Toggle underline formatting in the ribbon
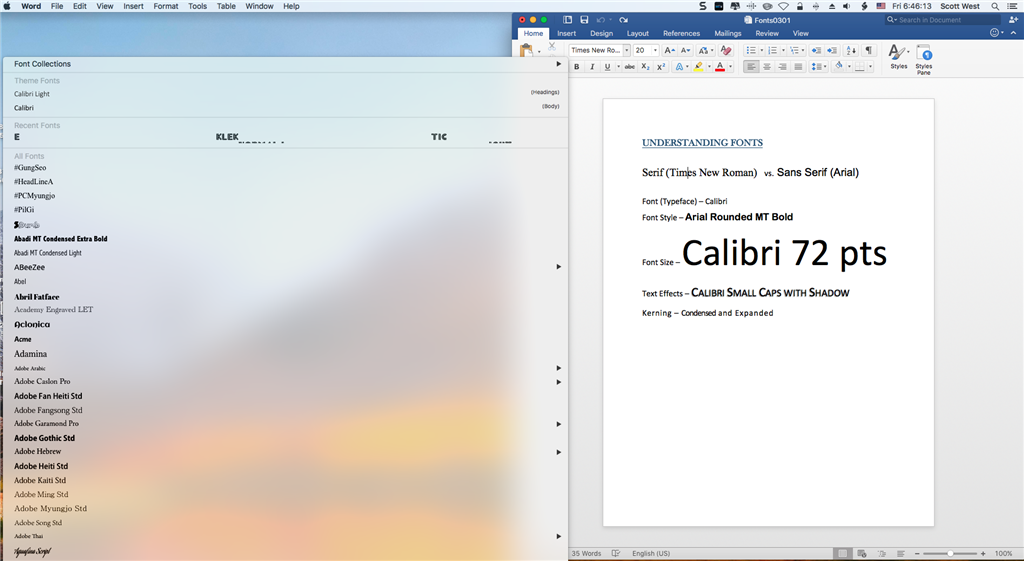The width and height of the screenshot is (1024, 561). [607, 67]
